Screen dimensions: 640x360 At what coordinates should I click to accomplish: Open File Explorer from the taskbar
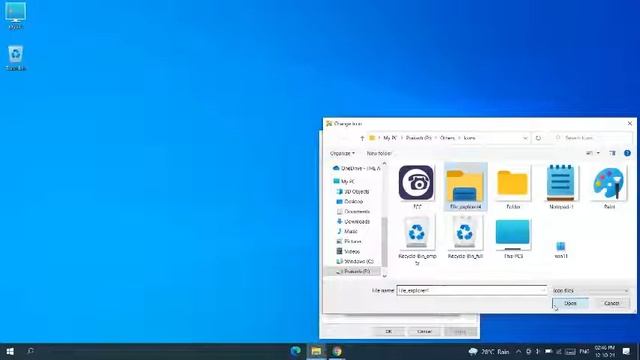point(316,351)
